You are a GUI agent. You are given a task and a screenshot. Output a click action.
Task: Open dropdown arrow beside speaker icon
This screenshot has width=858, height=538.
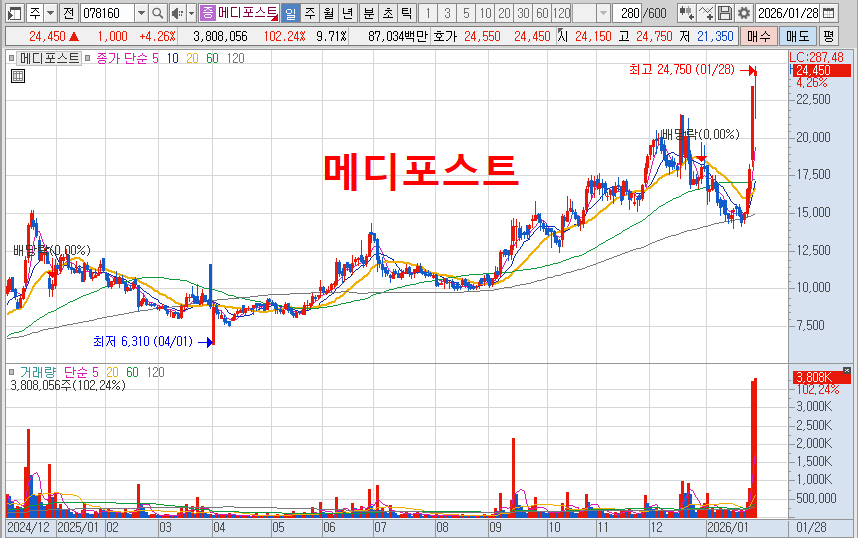point(191,13)
